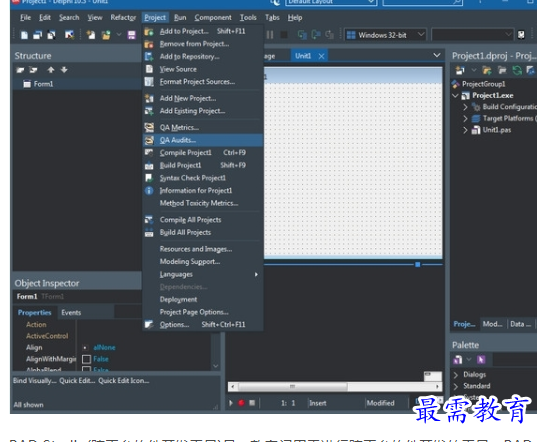Open the Component menu
The height and width of the screenshot is (442, 537).
tap(213, 17)
